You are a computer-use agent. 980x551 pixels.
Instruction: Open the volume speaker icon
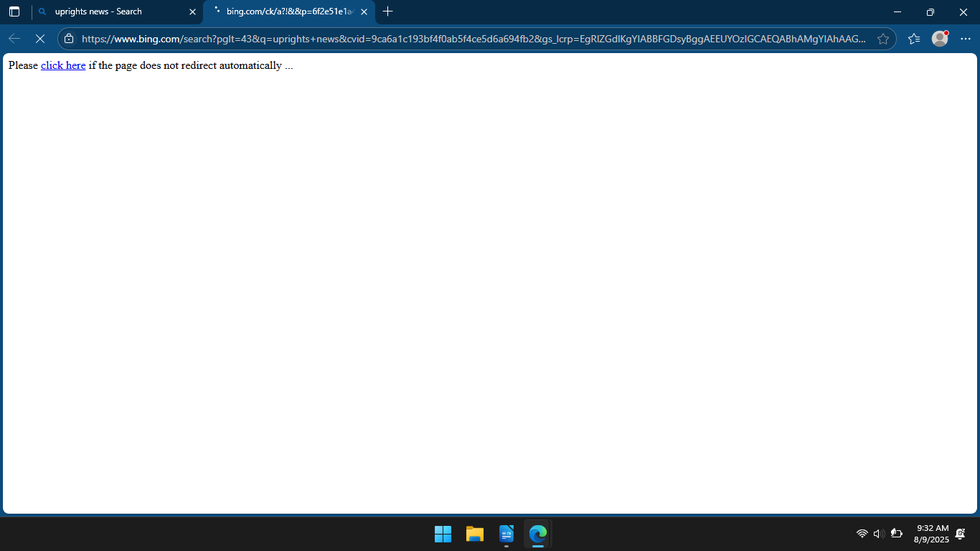[x=878, y=534]
